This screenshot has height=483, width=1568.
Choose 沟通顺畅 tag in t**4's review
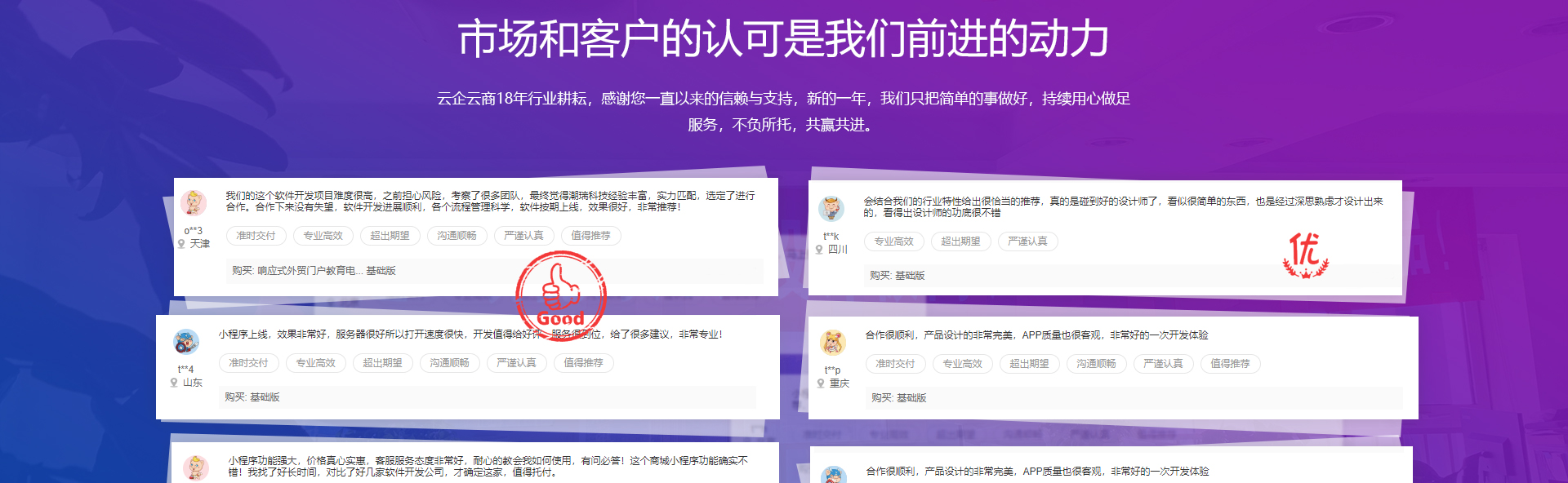tap(450, 363)
